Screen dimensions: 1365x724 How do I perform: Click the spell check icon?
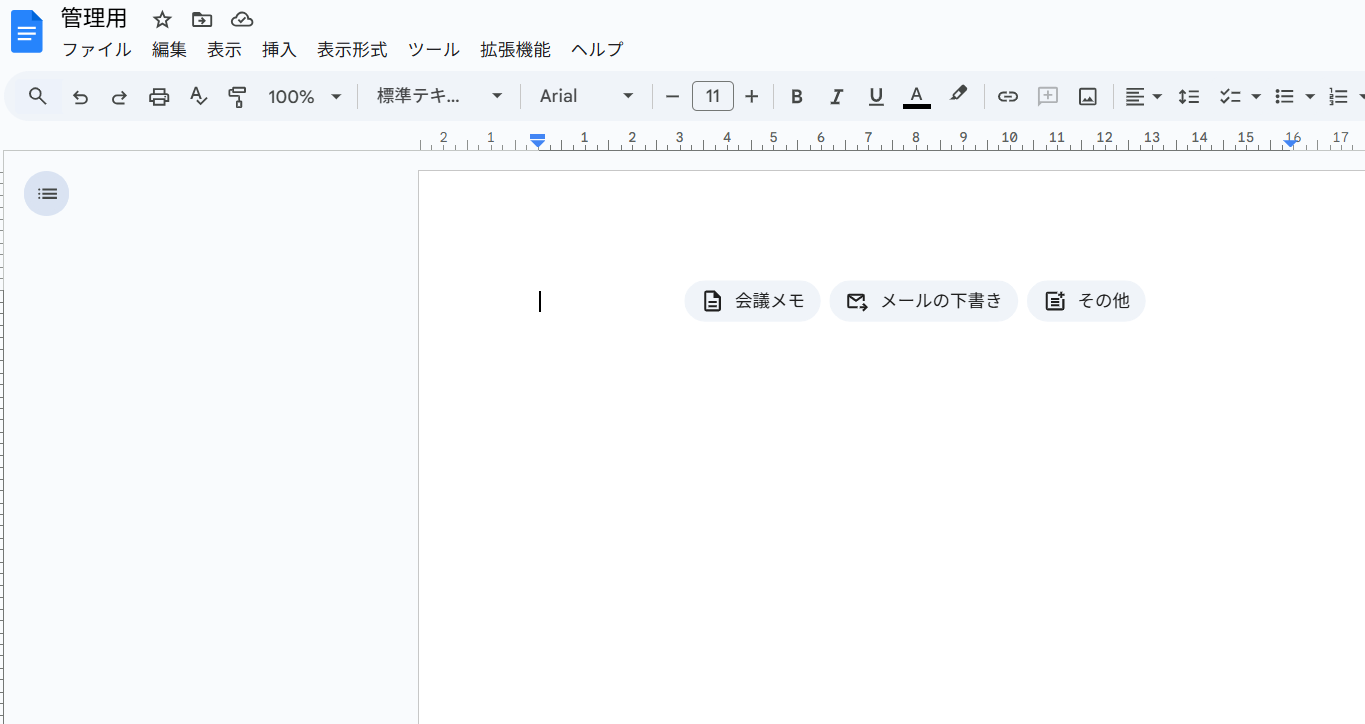coord(198,97)
